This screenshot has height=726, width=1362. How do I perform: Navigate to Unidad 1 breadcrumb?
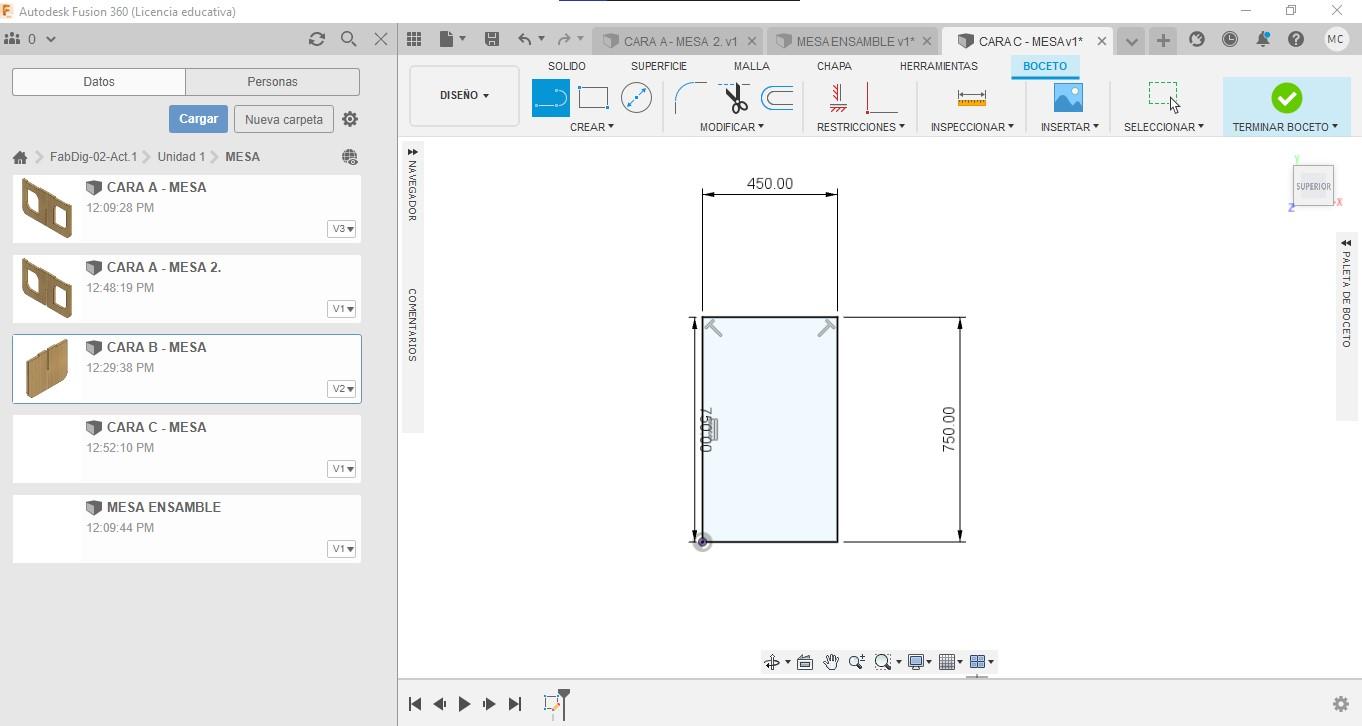pyautogui.click(x=181, y=157)
